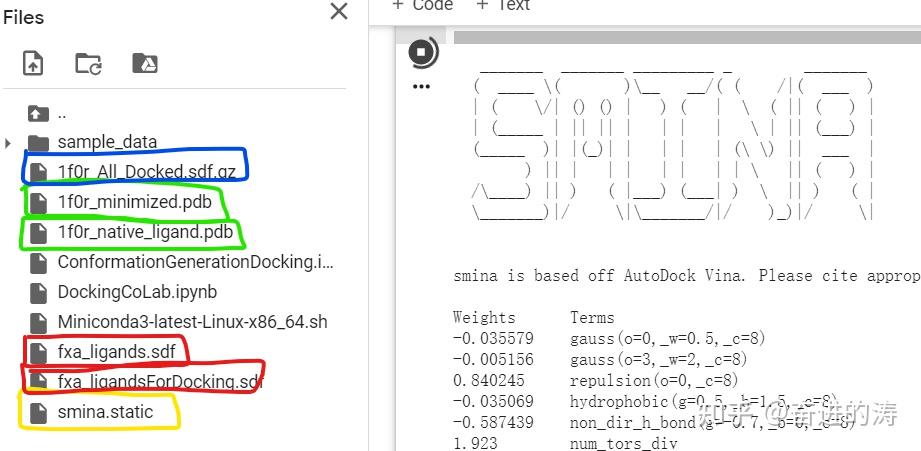
Task: Click the file icon beside ConformationGenerationDocking notebook
Action: point(38,262)
